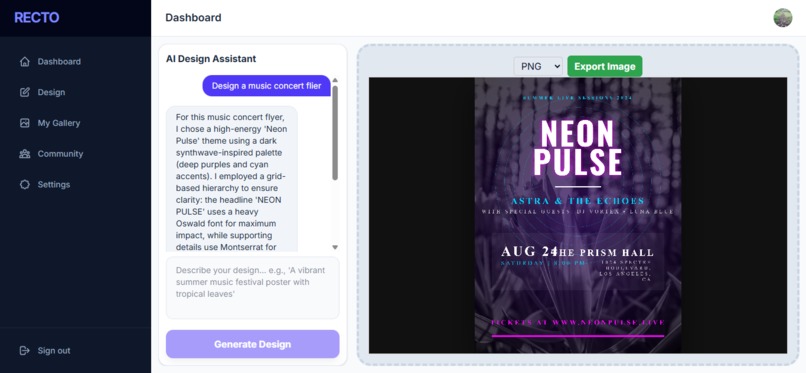Click the tickets website line on flyer
806x373 pixels.
click(x=578, y=322)
